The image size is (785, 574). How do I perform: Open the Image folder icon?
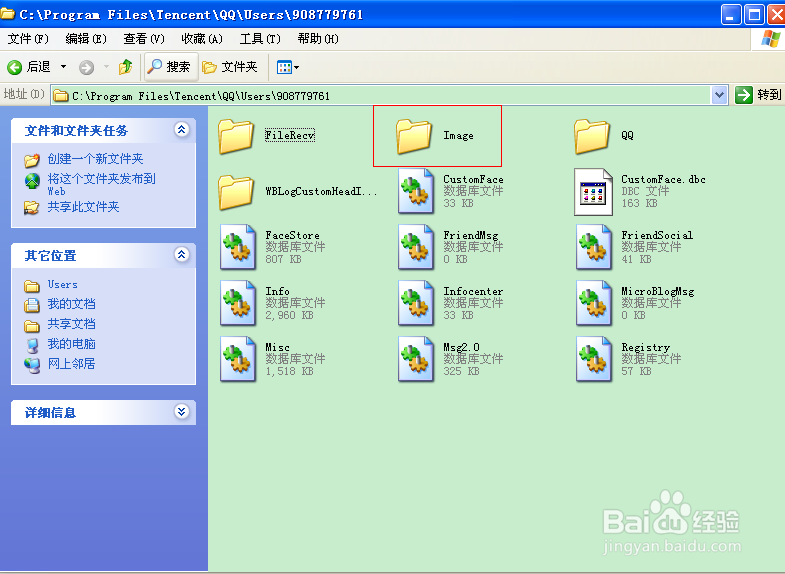[414, 135]
